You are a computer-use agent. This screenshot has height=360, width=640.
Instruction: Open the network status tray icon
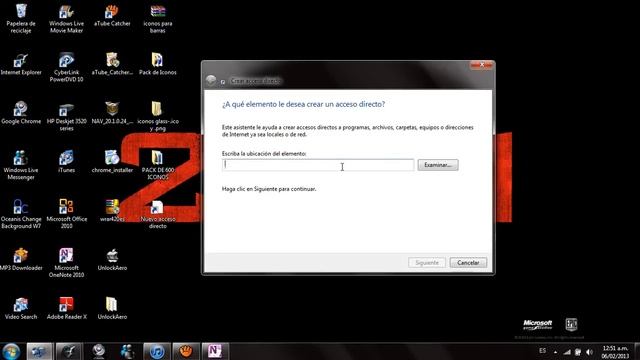[x=567, y=352]
